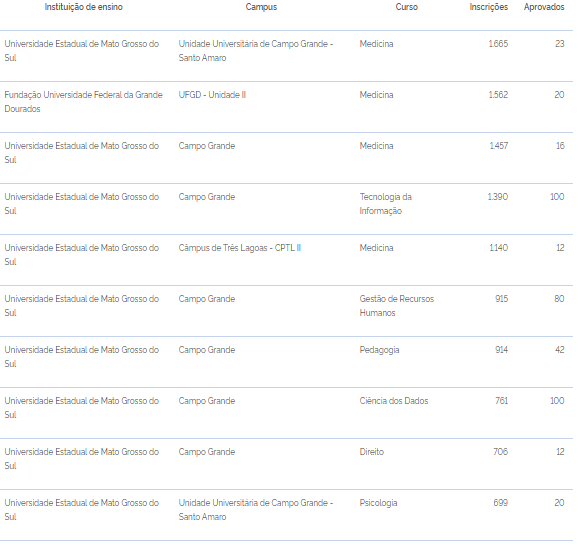Click the Pedagogia course cell

(x=379, y=350)
